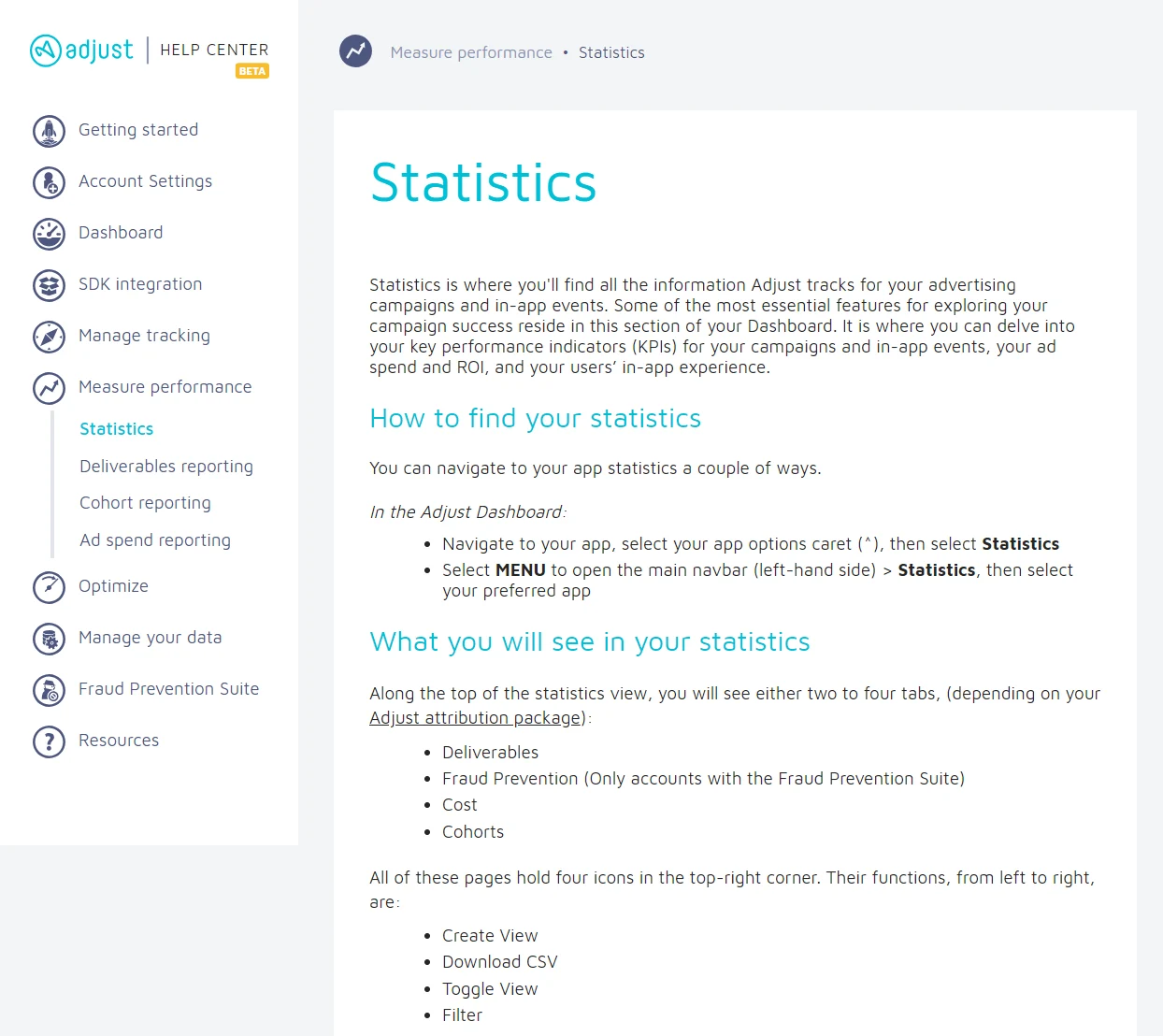Screen dimensions: 1163x1036
Task: Click the 'How to find your statistics' heading
Action: pos(535,418)
